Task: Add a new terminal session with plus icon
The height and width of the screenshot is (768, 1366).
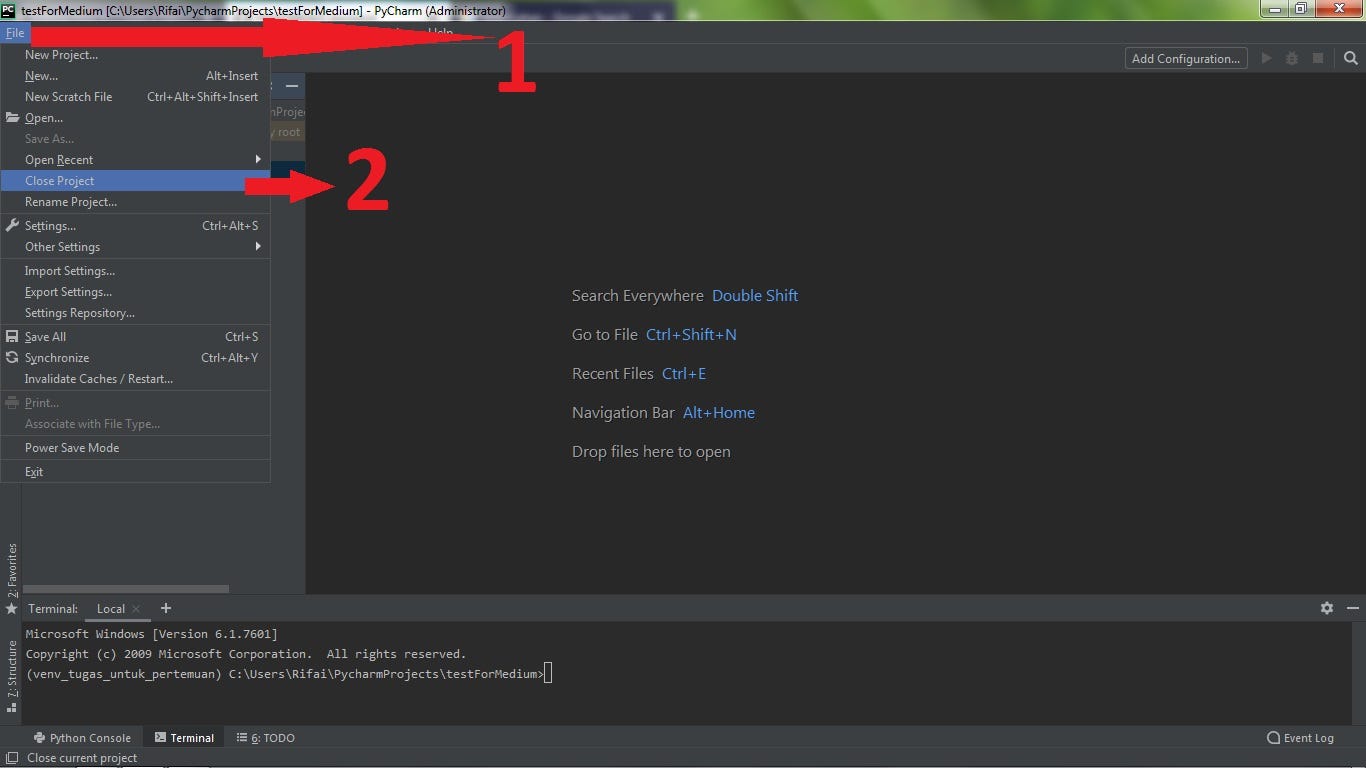Action: click(165, 608)
